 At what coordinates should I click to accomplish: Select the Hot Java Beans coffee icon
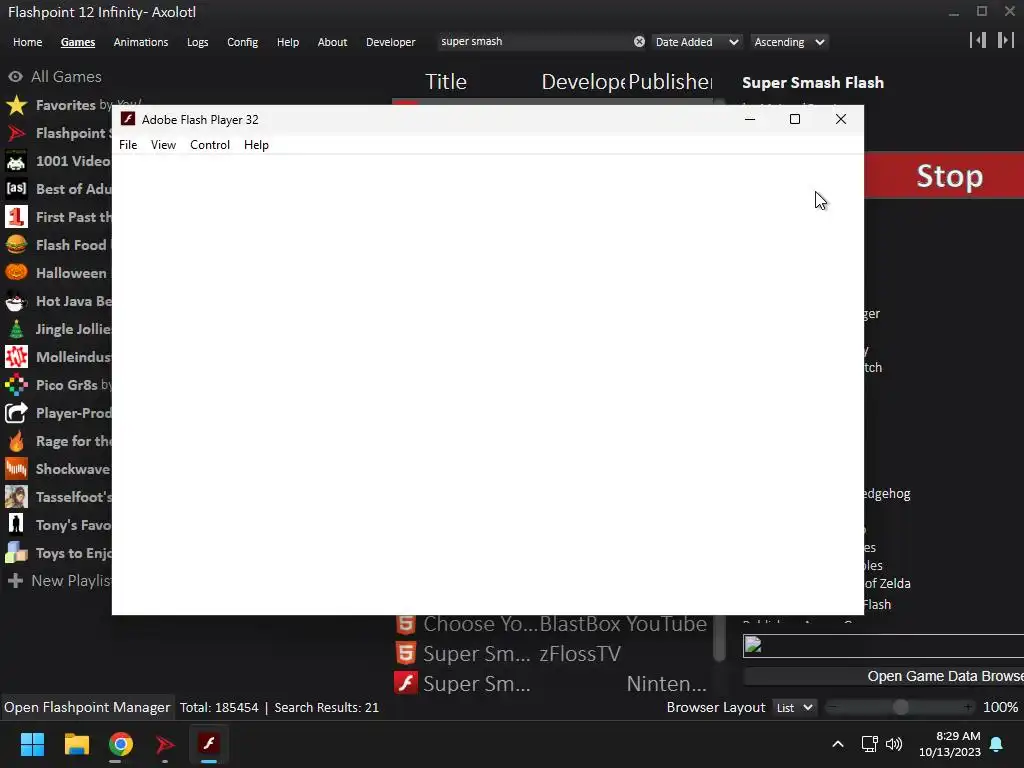[16, 301]
